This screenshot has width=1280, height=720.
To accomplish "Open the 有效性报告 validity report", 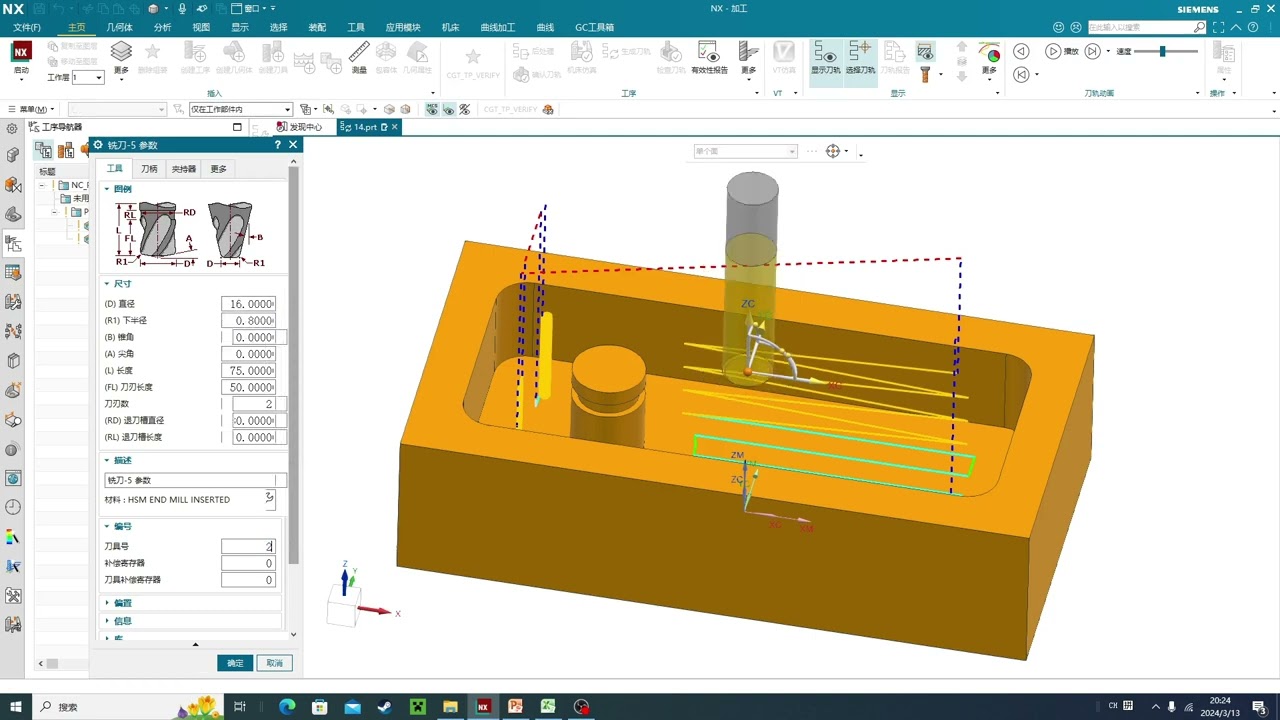I will (x=708, y=57).
